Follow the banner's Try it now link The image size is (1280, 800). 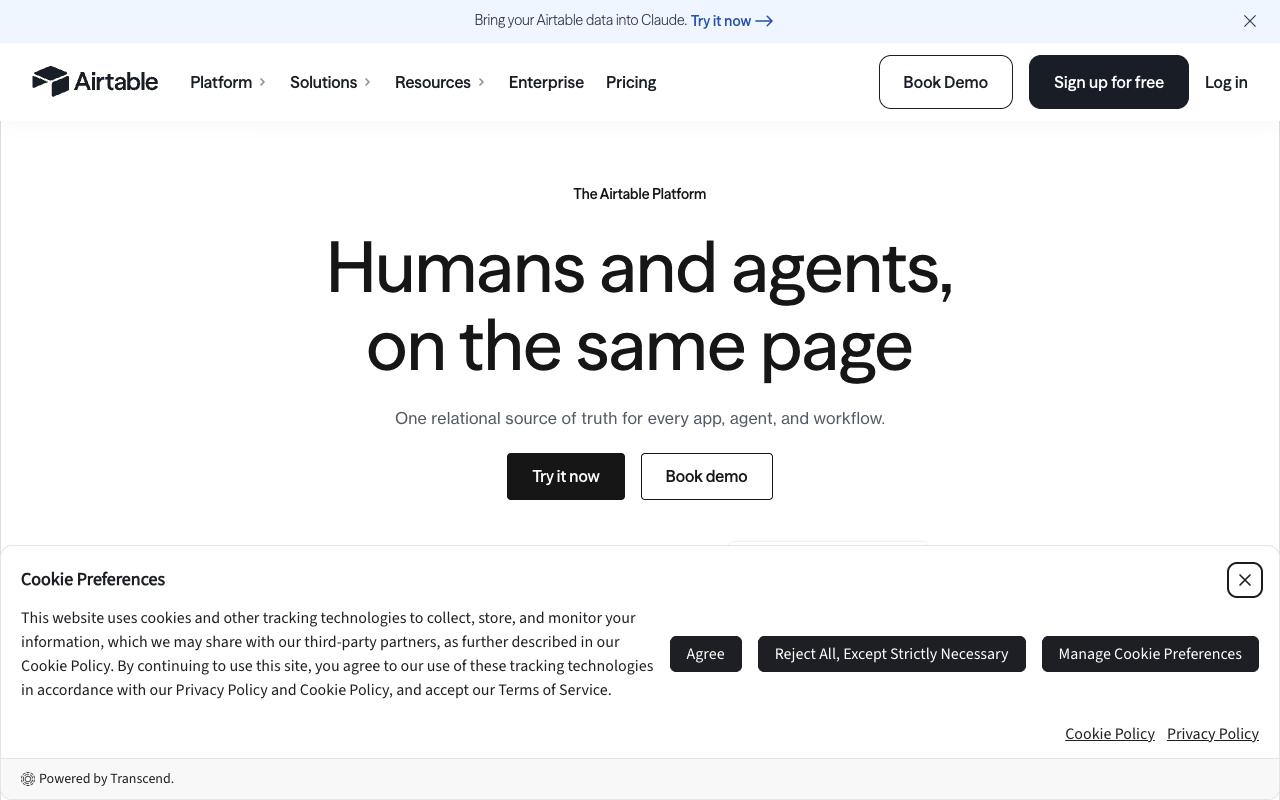click(x=732, y=21)
